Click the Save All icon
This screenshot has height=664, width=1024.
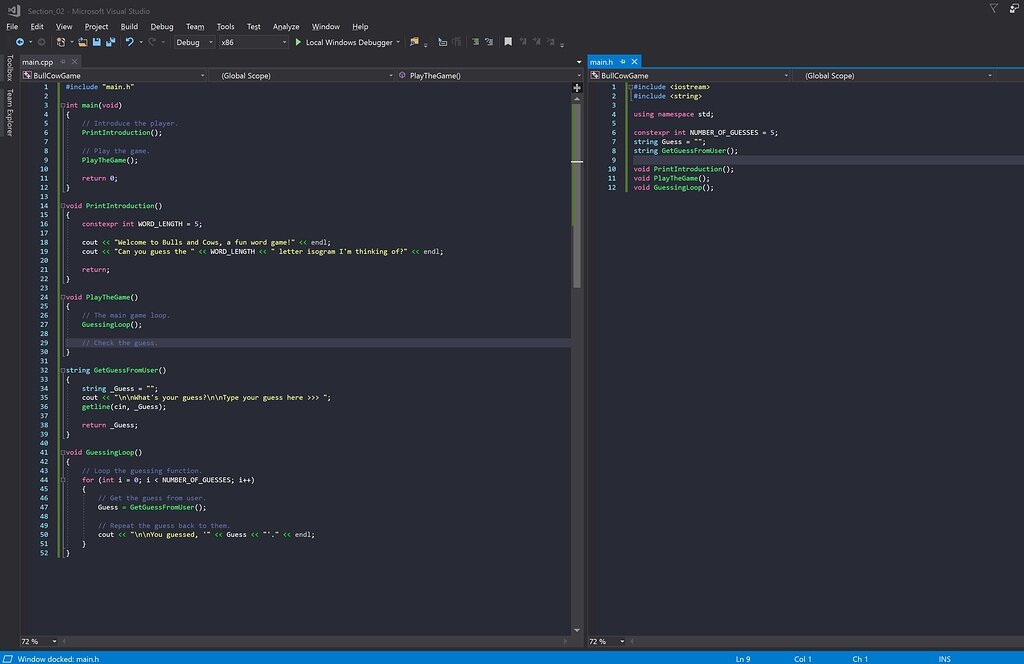coord(110,42)
